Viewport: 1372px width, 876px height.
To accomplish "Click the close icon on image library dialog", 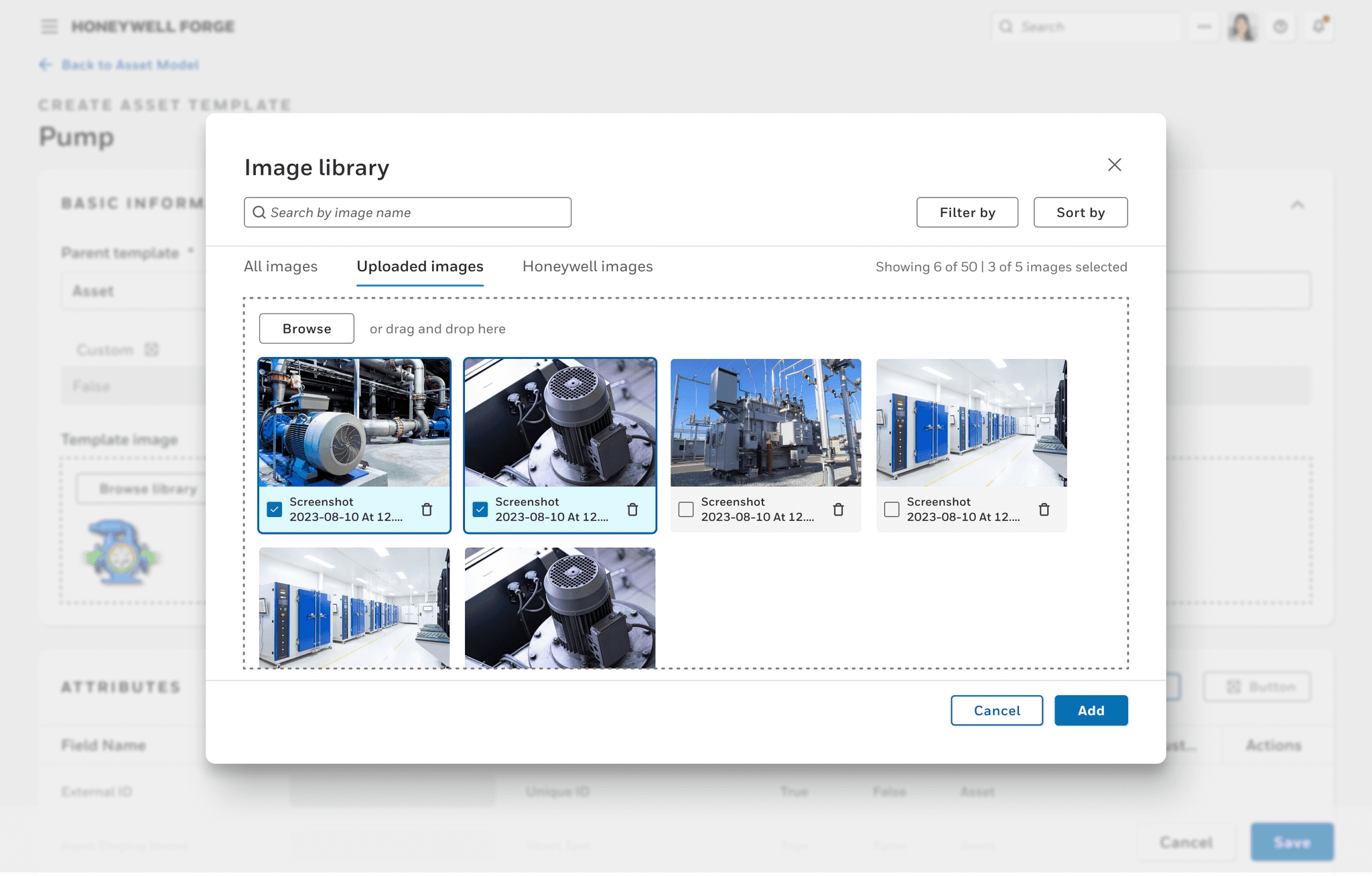I will coord(1113,164).
